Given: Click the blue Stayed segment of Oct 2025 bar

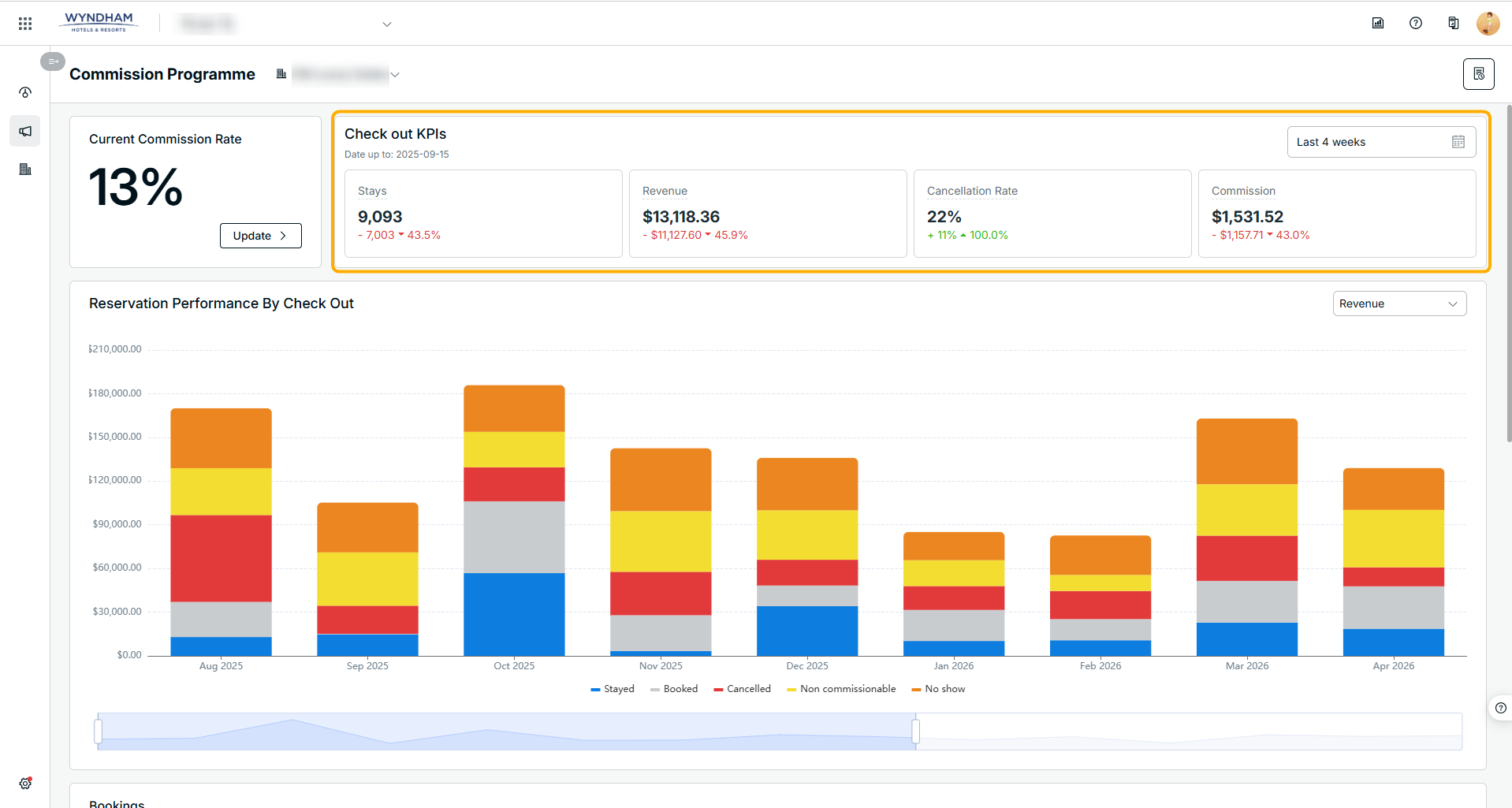Looking at the screenshot, I should (x=514, y=614).
